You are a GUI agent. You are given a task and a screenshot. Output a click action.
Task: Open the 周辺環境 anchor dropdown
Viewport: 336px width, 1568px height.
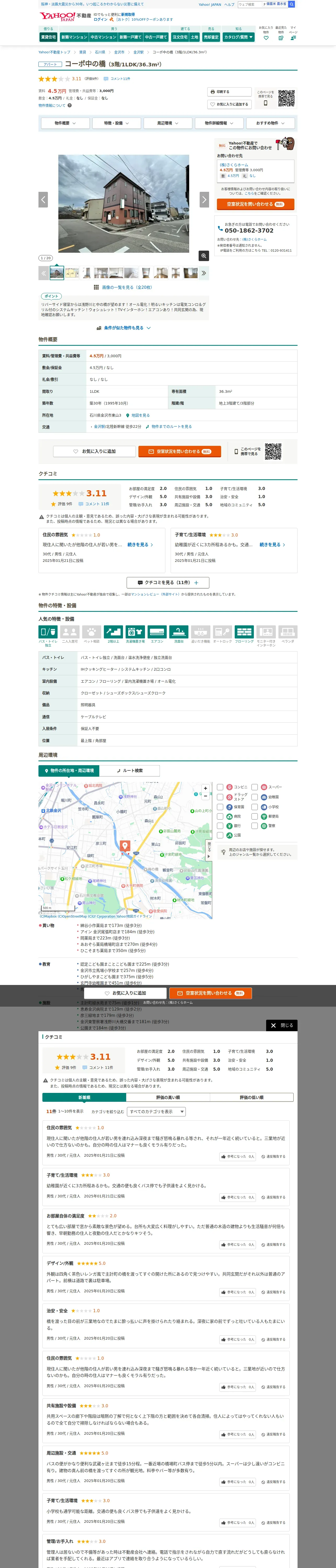[168, 123]
